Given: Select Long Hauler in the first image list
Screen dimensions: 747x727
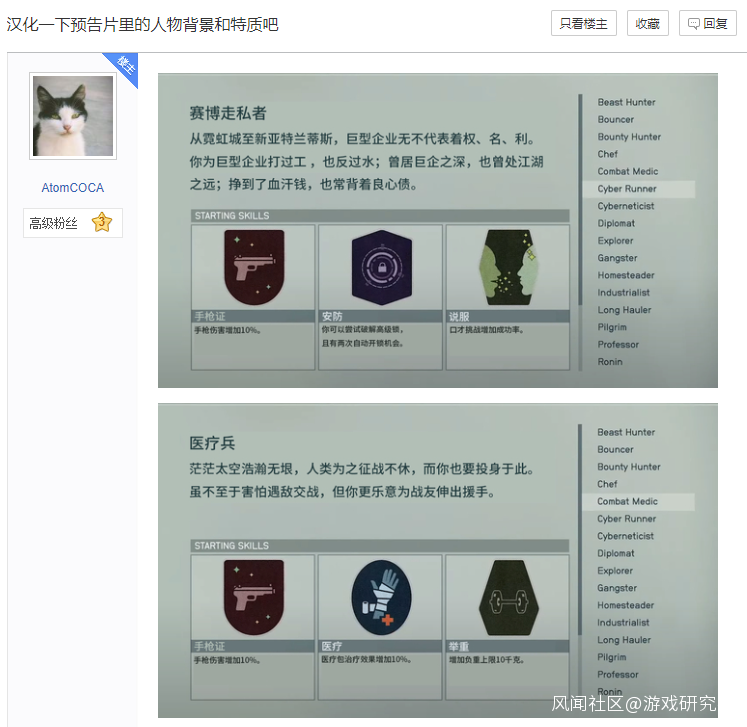Looking at the screenshot, I should (x=624, y=310).
